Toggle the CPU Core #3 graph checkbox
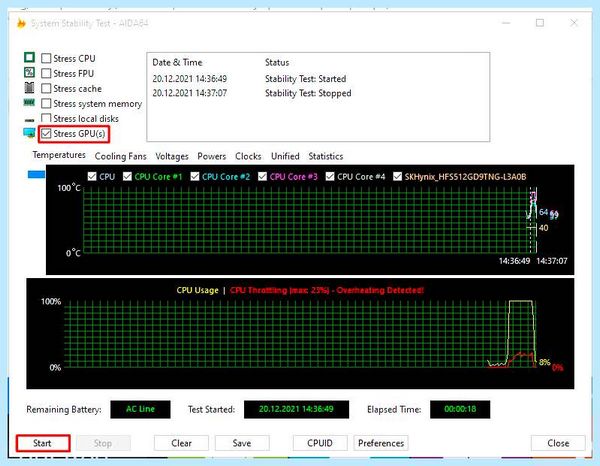This screenshot has height=466, width=600. click(262, 176)
